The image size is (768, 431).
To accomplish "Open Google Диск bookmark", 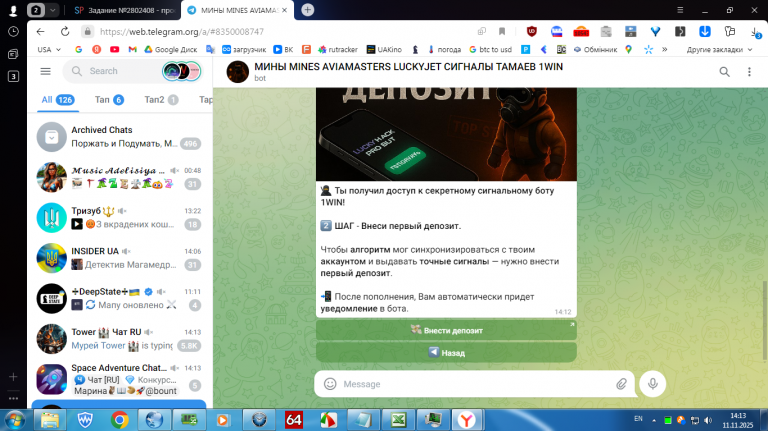I will click(x=170, y=49).
